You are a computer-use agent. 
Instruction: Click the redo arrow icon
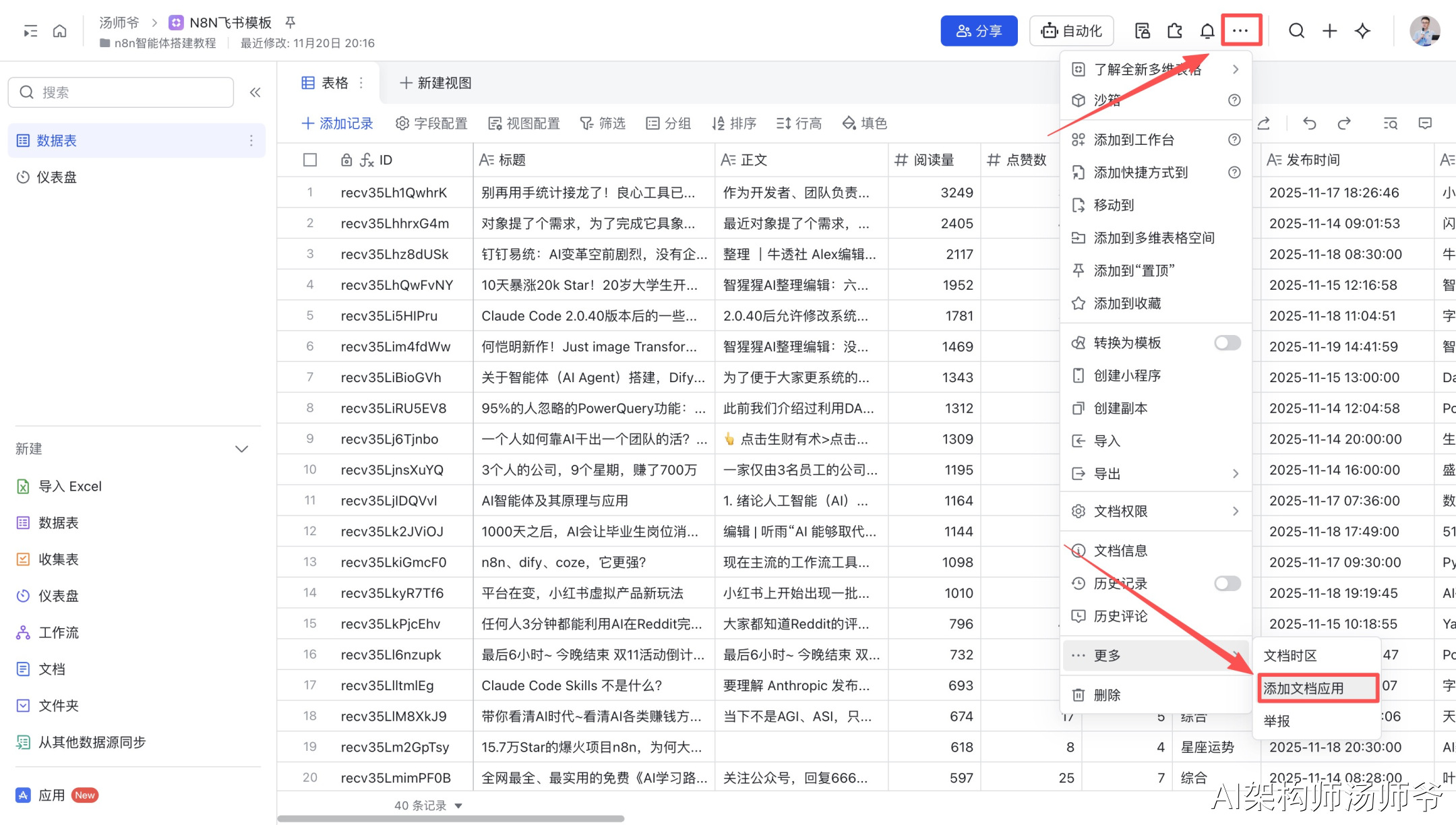point(1344,123)
